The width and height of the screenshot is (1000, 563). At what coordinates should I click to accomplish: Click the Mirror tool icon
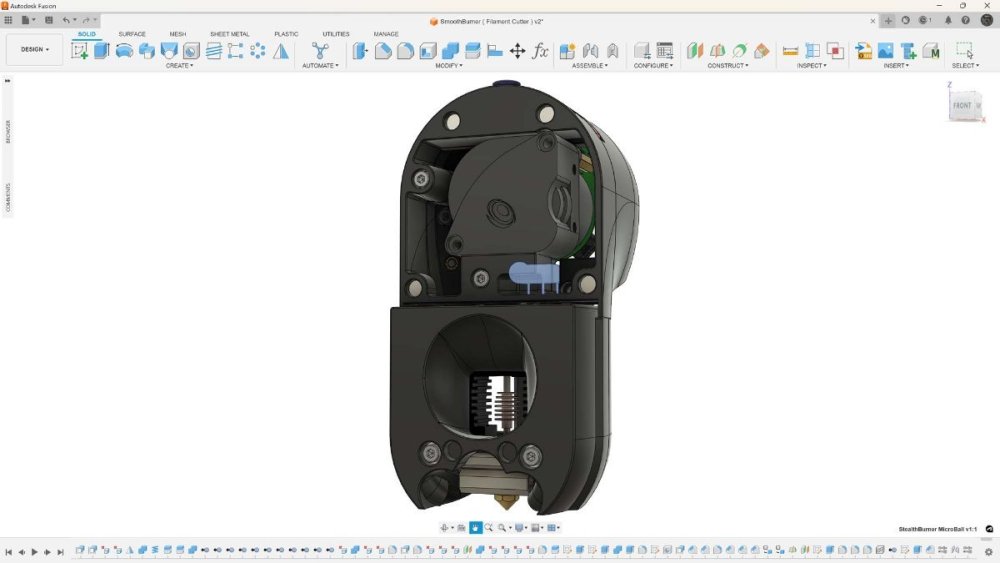click(x=281, y=51)
